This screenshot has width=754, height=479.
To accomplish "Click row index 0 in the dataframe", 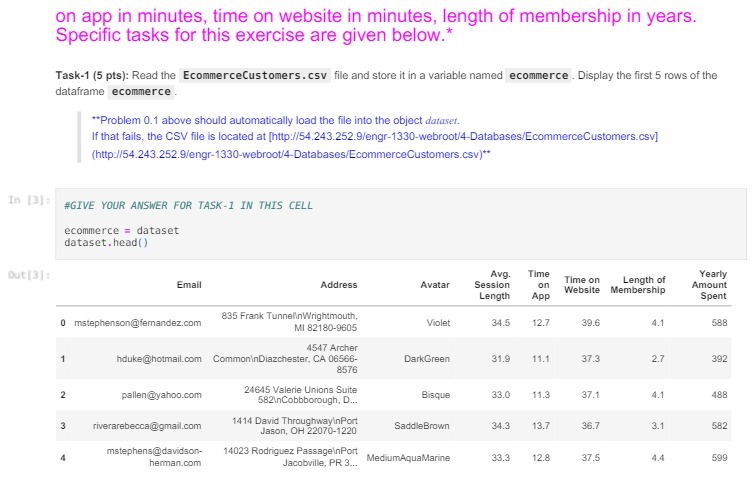I will [x=63, y=323].
